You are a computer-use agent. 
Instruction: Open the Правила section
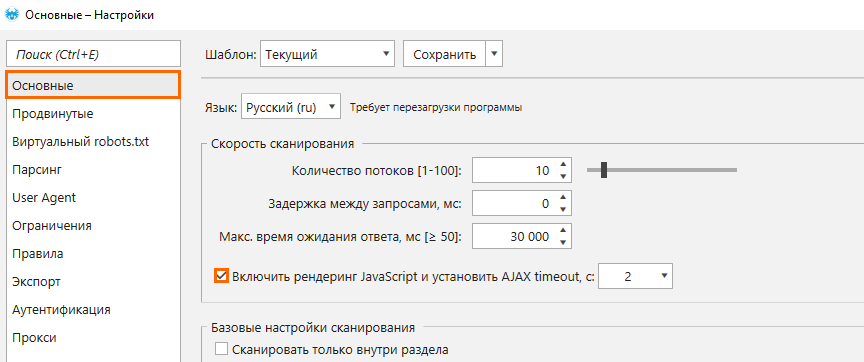93,253
